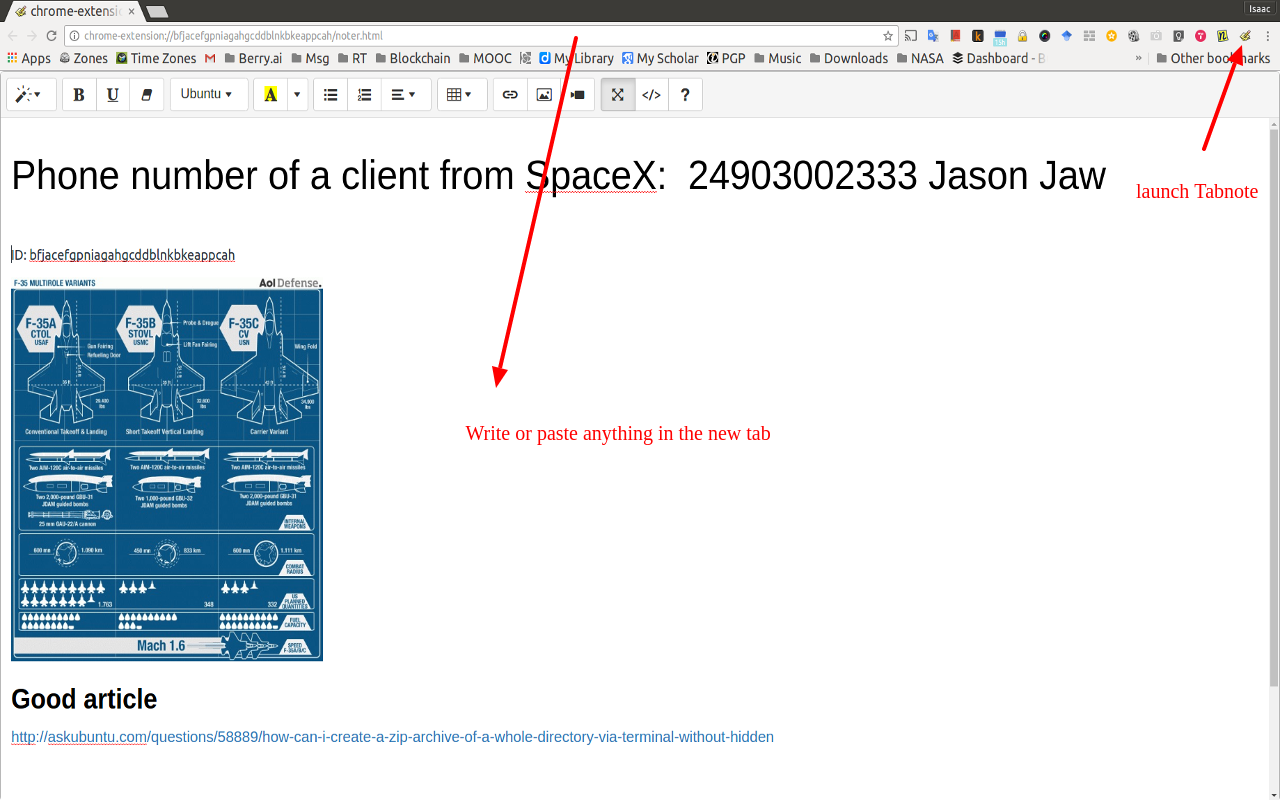Click the gray camera extension icon
Viewport: 1280px width, 800px height.
coord(1156,36)
